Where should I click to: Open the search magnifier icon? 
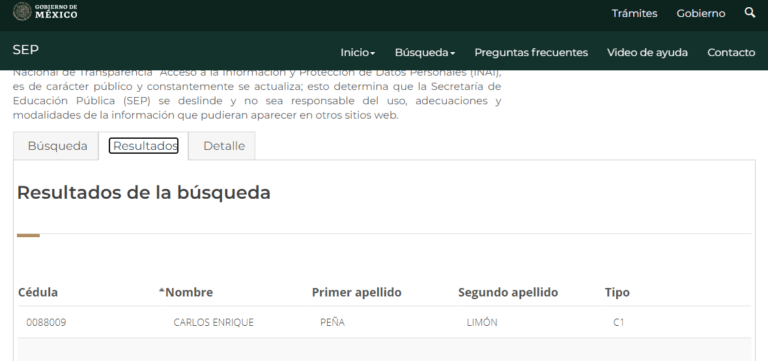749,12
